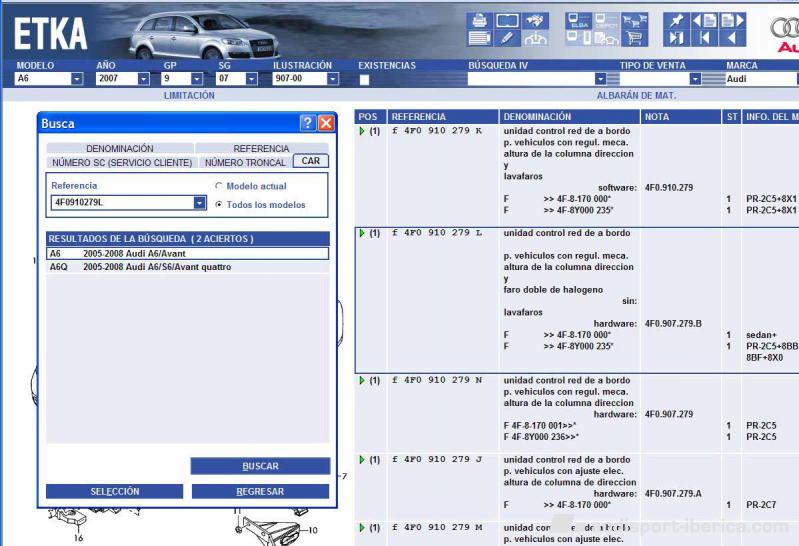Open the Referencia dropdown arrow in Busca
Image resolution: width=799 pixels, height=546 pixels.
199,203
